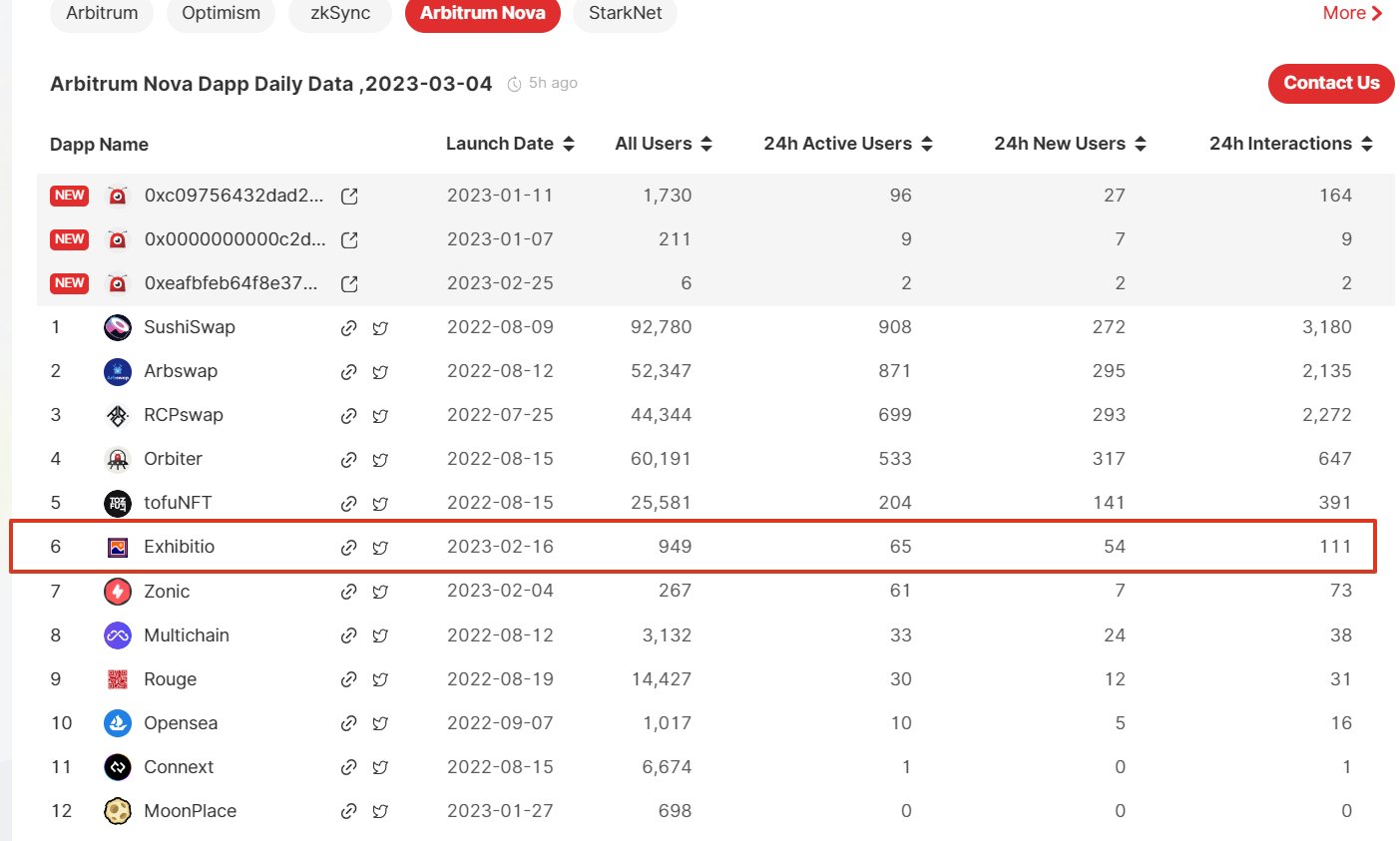This screenshot has width=1400, height=841.
Task: Click the Zonic logo icon
Action: 118,592
